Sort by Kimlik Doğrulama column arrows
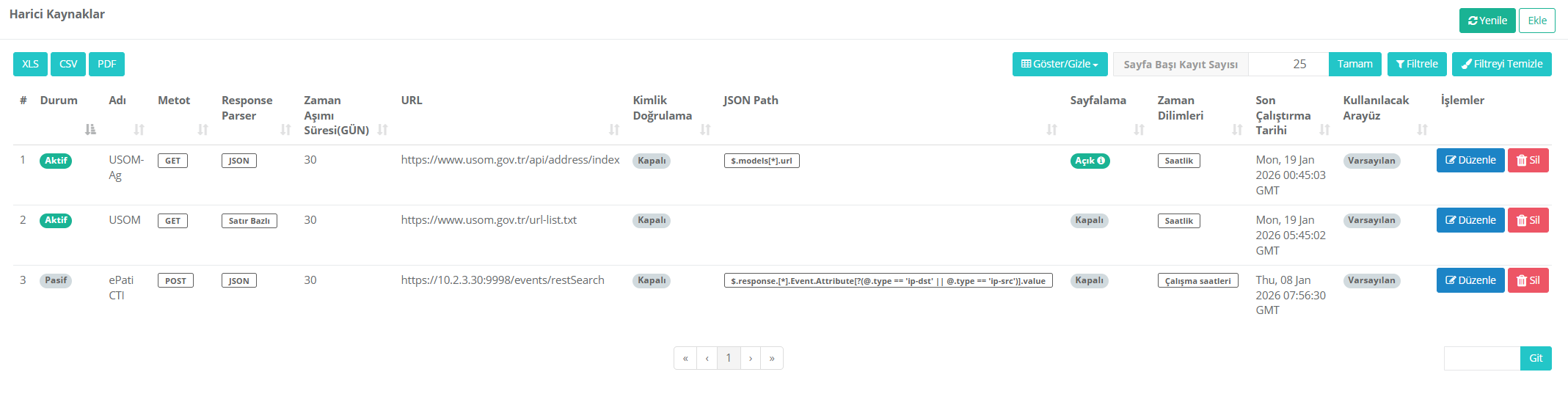Viewport: 1568px width, 405px height. pos(705,130)
